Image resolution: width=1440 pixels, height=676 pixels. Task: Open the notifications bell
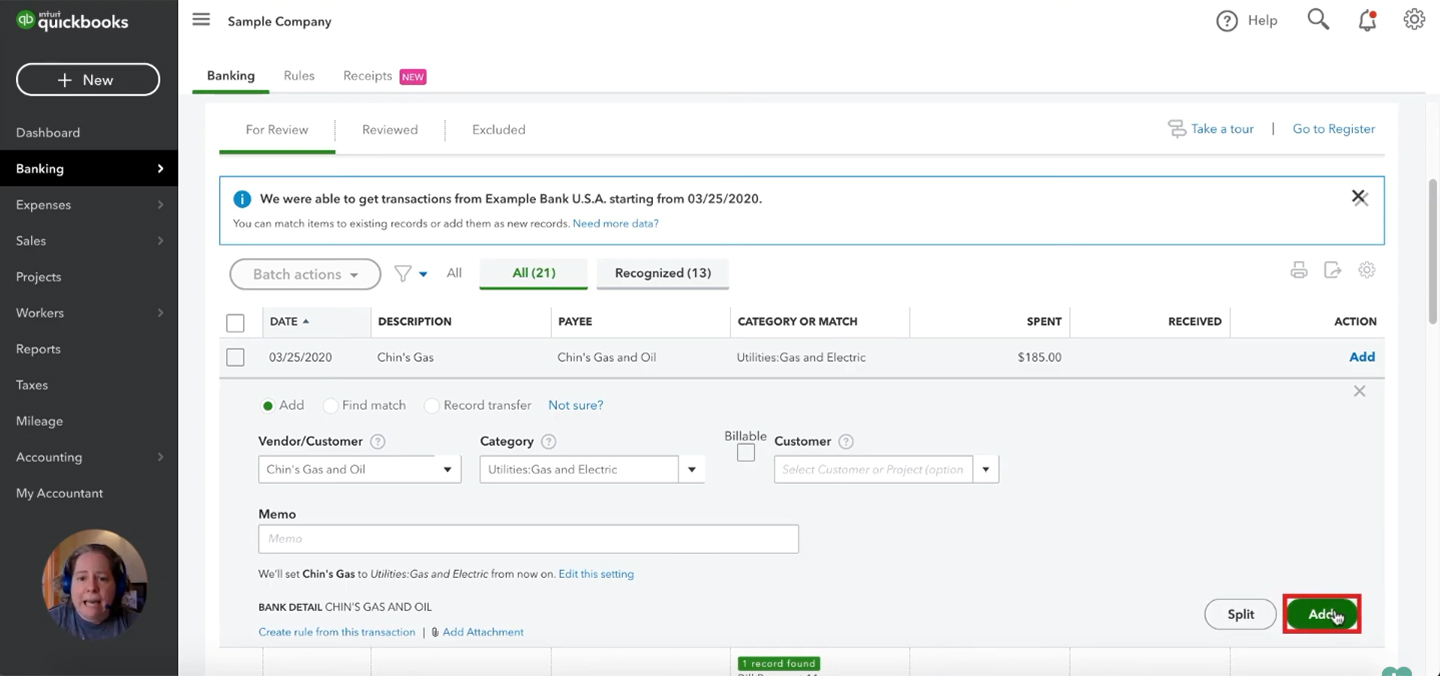1367,20
